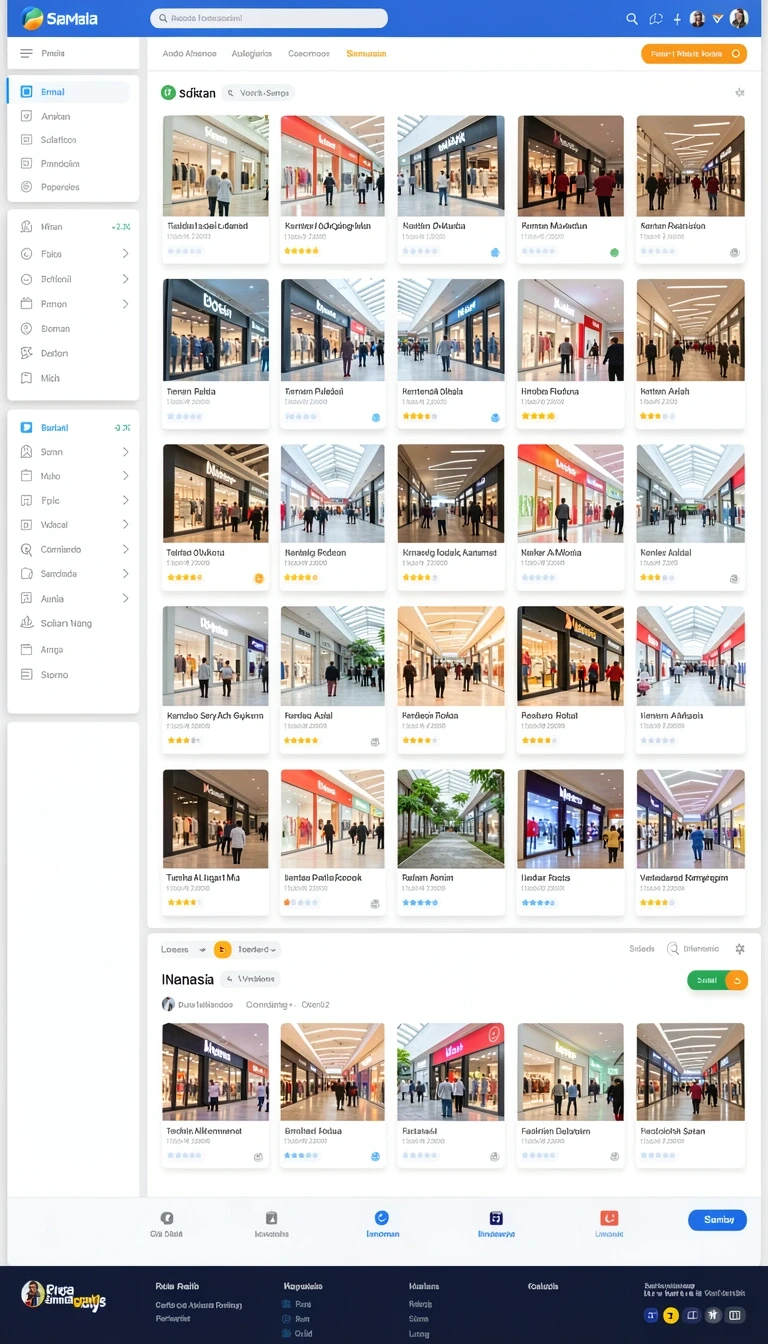Click the Deflon sidebar item text
The width and height of the screenshot is (768, 1344).
(55, 353)
